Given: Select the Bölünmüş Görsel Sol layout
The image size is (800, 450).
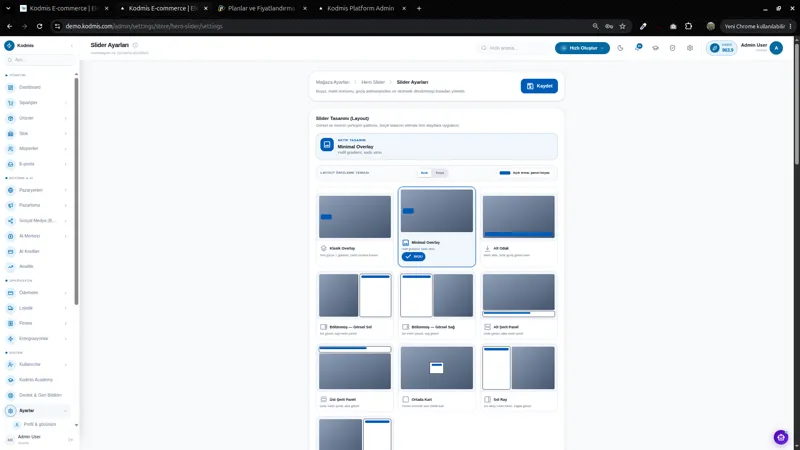Looking at the screenshot, I should click(355, 305).
